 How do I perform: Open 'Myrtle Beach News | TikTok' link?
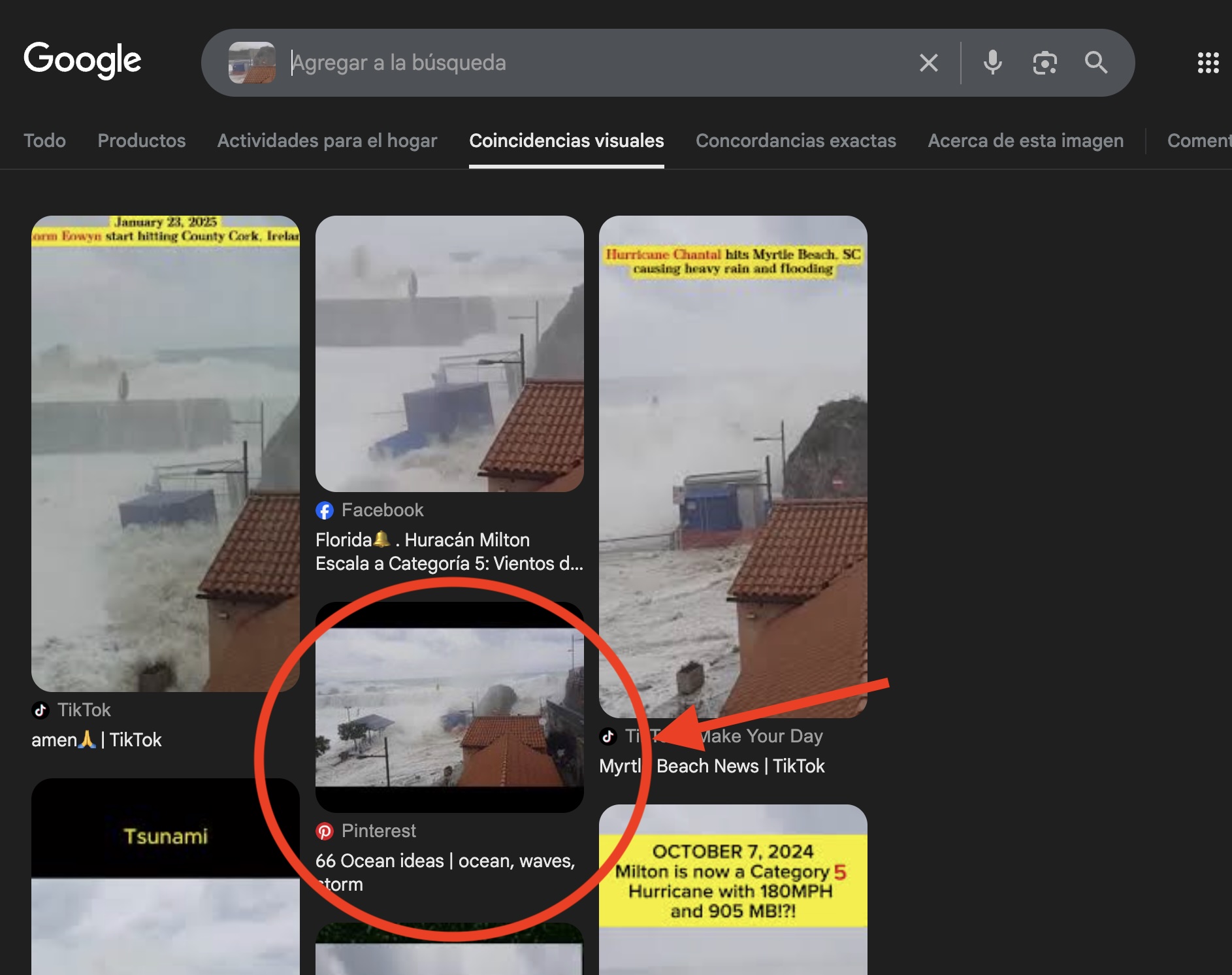pos(712,766)
